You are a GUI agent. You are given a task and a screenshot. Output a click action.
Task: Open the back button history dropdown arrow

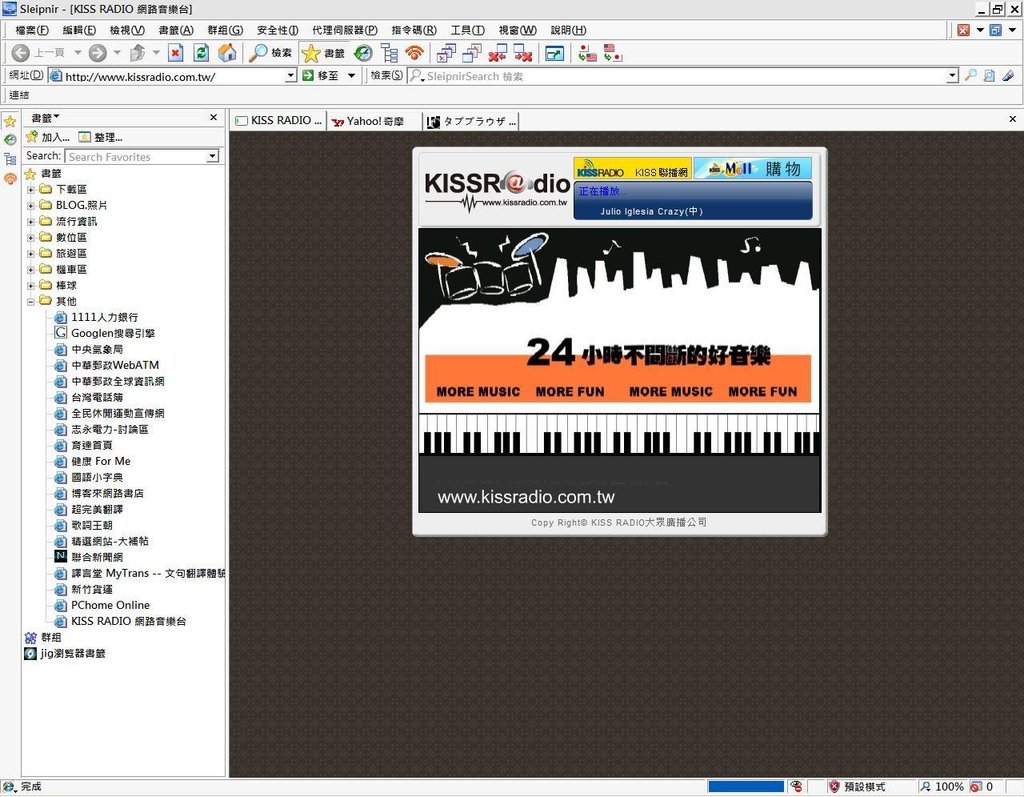pyautogui.click(x=78, y=53)
